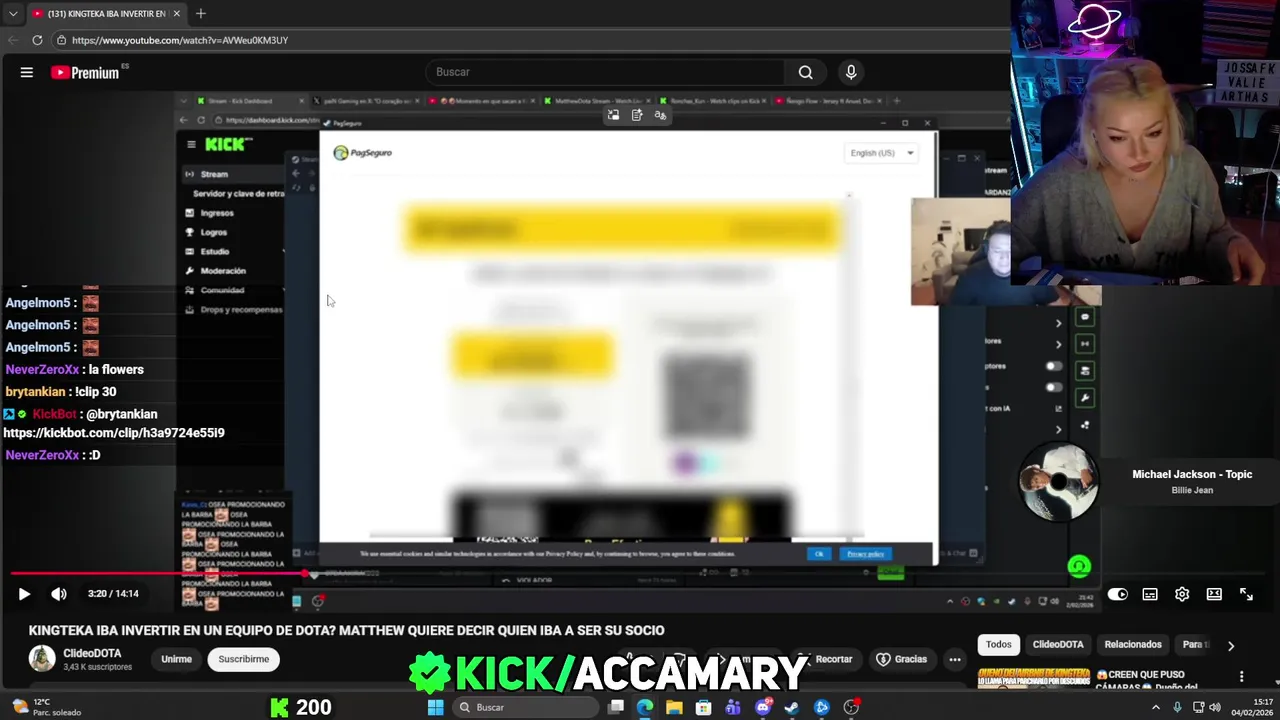Go back using the browser back arrow
1280x720 pixels.
tap(13, 40)
